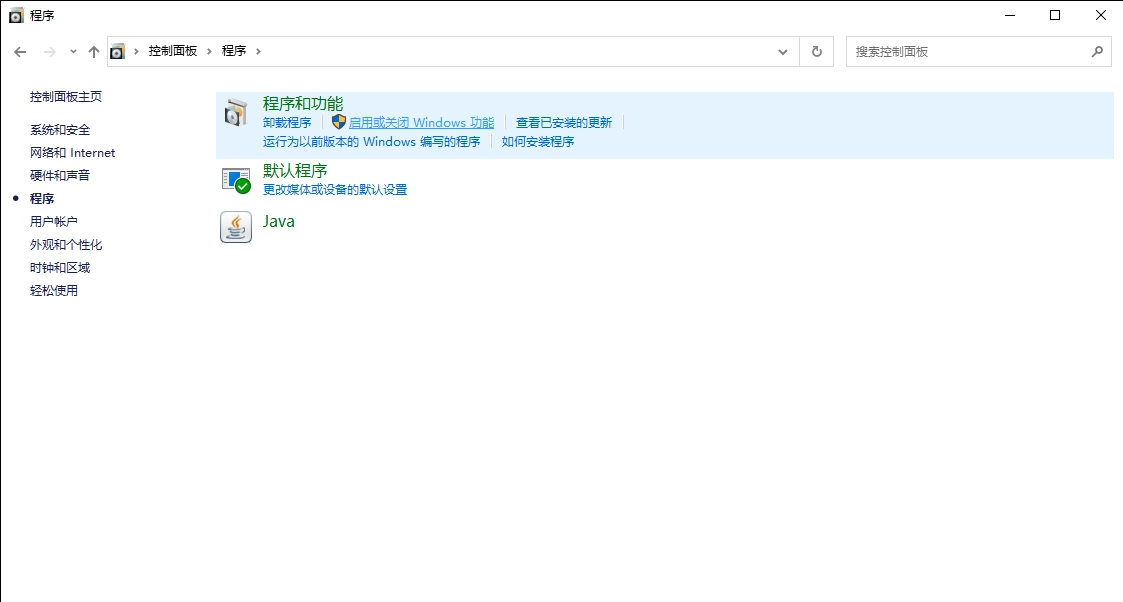Click the shield icon next to Windows 功能
The image size is (1123, 602).
[x=340, y=122]
